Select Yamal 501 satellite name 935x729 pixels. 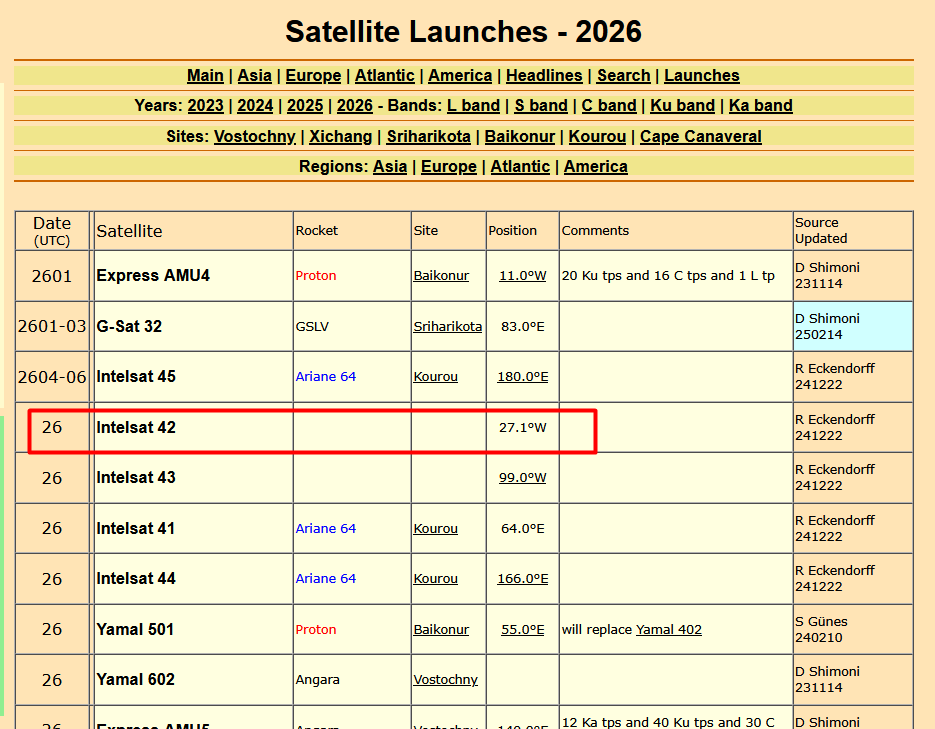[135, 629]
